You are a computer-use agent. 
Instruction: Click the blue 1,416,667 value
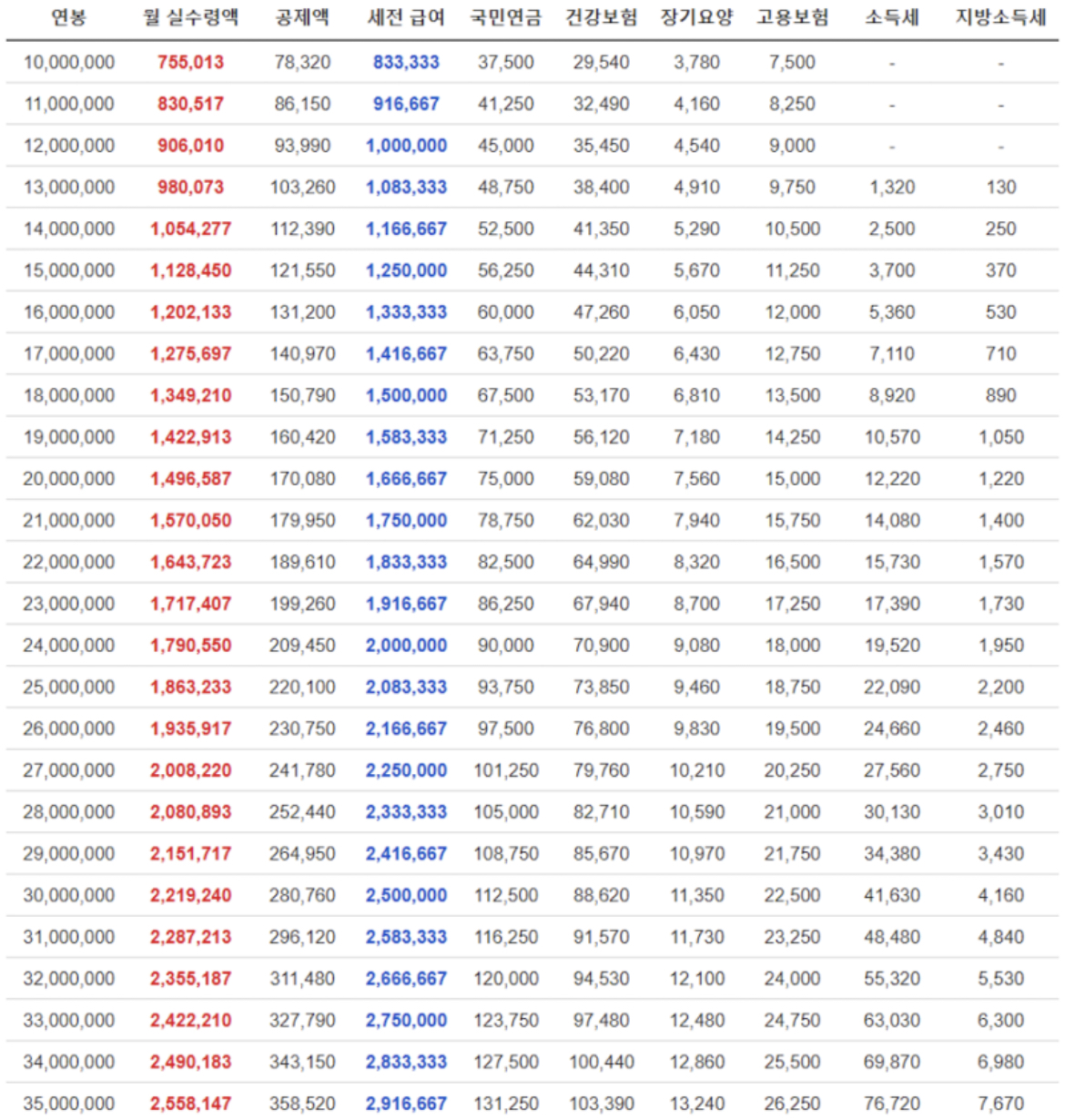coord(406,354)
